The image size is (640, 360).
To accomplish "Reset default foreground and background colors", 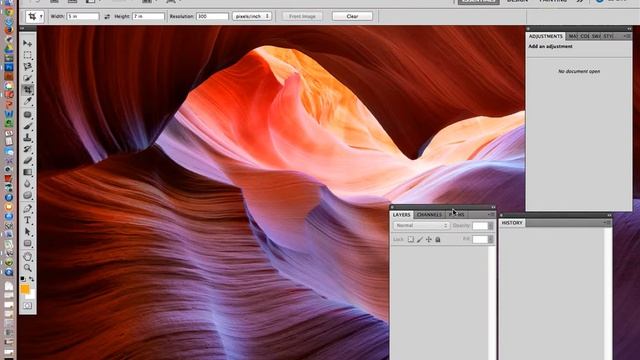I will [x=23, y=279].
